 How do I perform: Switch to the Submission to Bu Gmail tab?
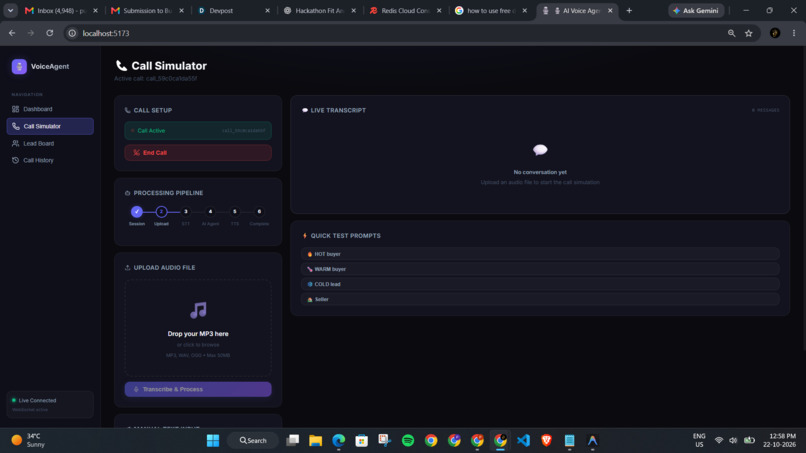[x=146, y=10]
